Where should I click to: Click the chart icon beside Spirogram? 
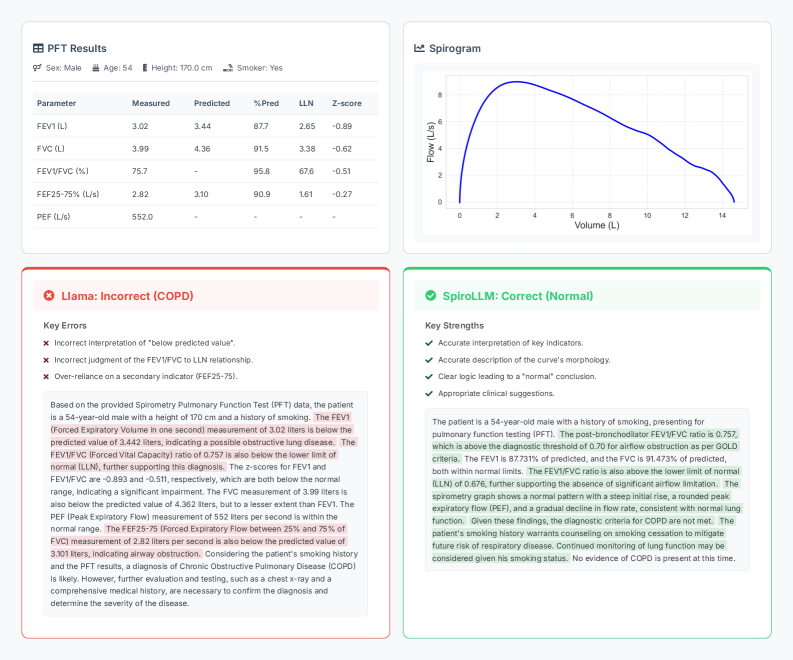click(419, 49)
